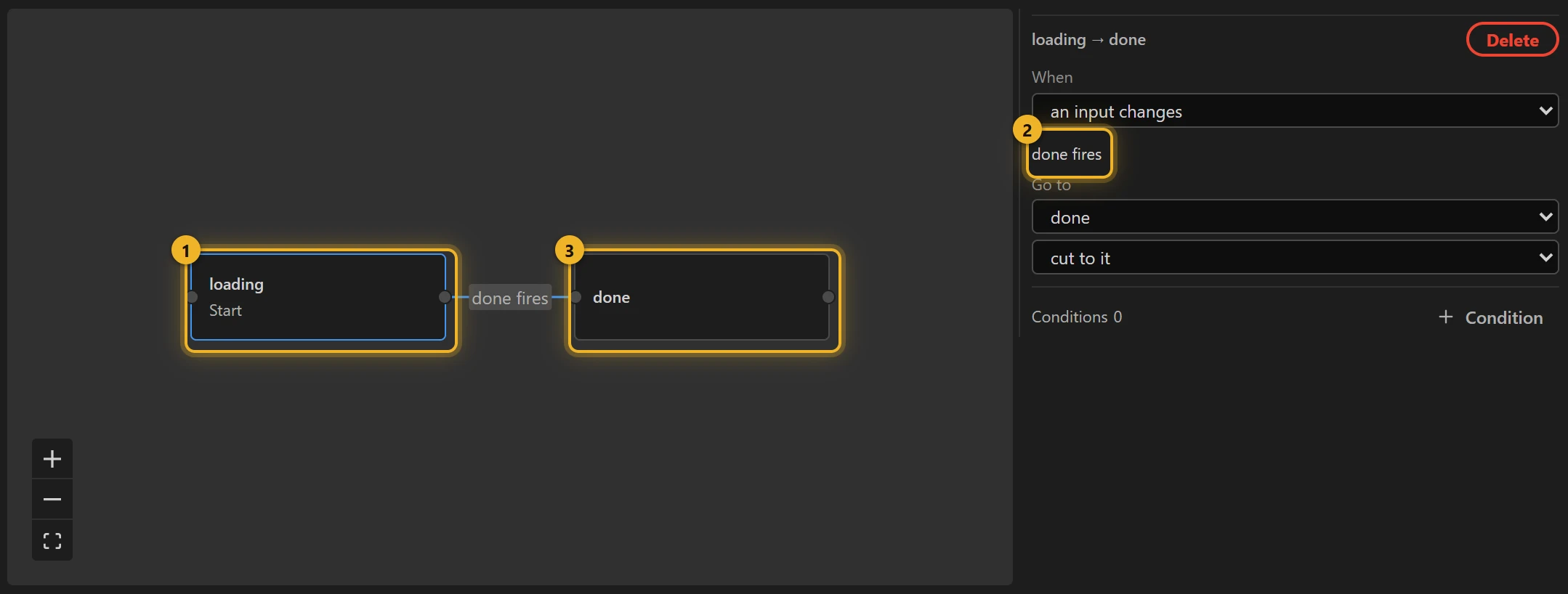The image size is (1568, 594).
Task: Click the 'done fires' transition label on the canvas
Action: pyautogui.click(x=510, y=298)
